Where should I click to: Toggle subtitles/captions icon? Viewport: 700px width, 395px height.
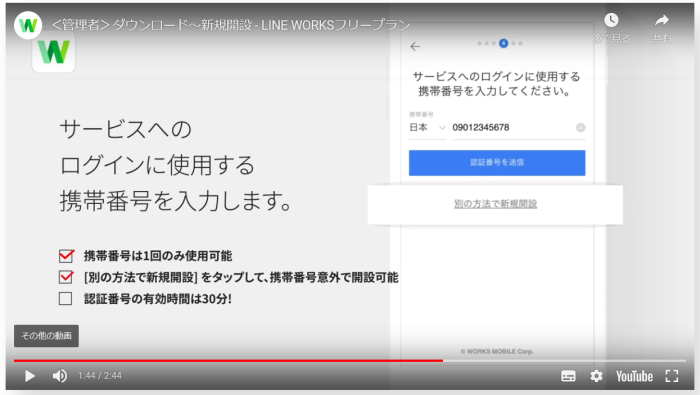pyautogui.click(x=568, y=376)
